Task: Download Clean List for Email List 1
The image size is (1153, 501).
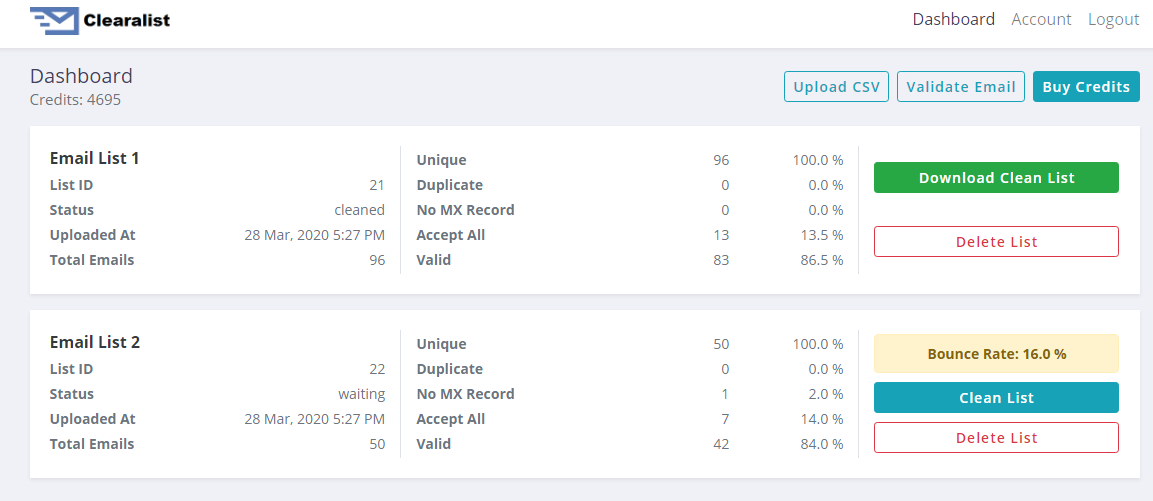Action: click(996, 178)
